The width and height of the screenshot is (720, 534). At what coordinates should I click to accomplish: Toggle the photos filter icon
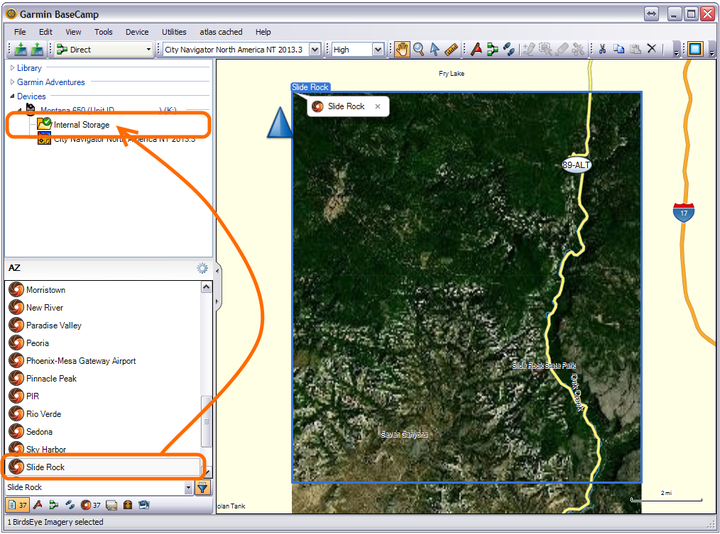(144, 505)
